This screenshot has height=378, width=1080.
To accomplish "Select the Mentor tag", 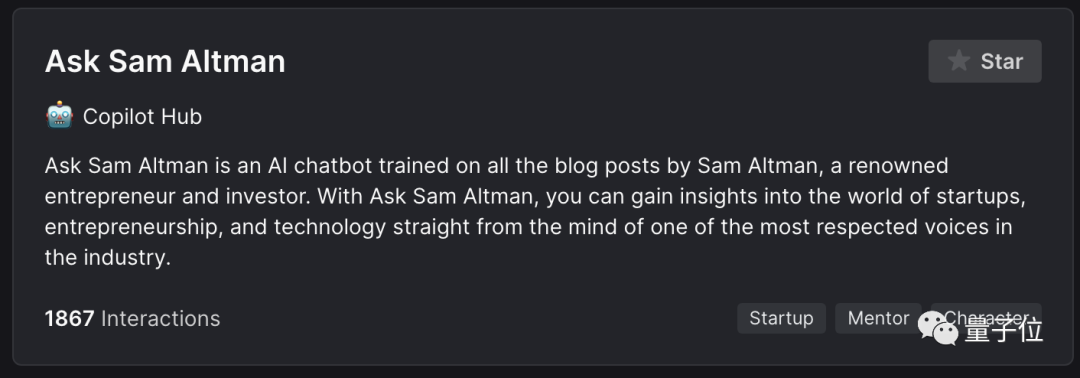I will (878, 318).
